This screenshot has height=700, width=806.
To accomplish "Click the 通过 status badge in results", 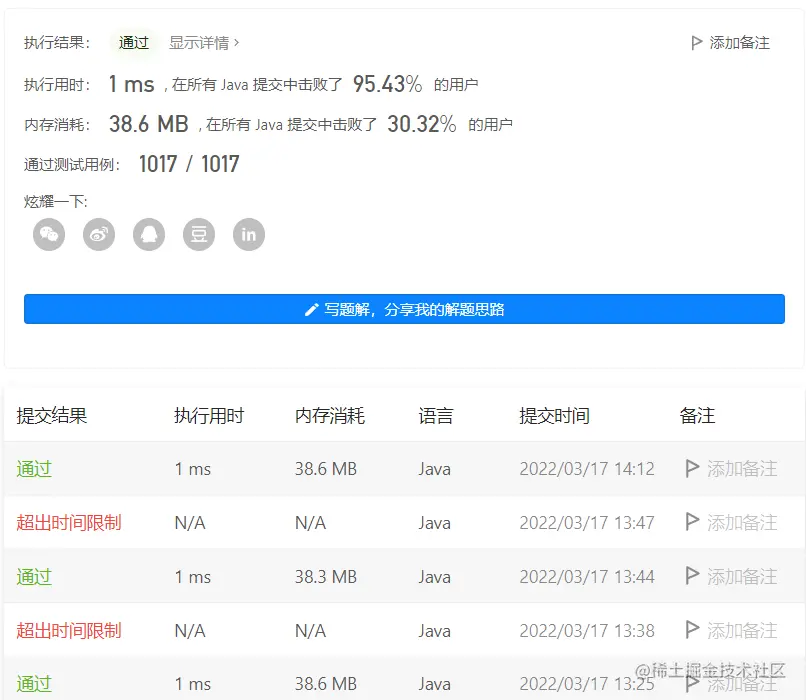I will coord(134,43).
